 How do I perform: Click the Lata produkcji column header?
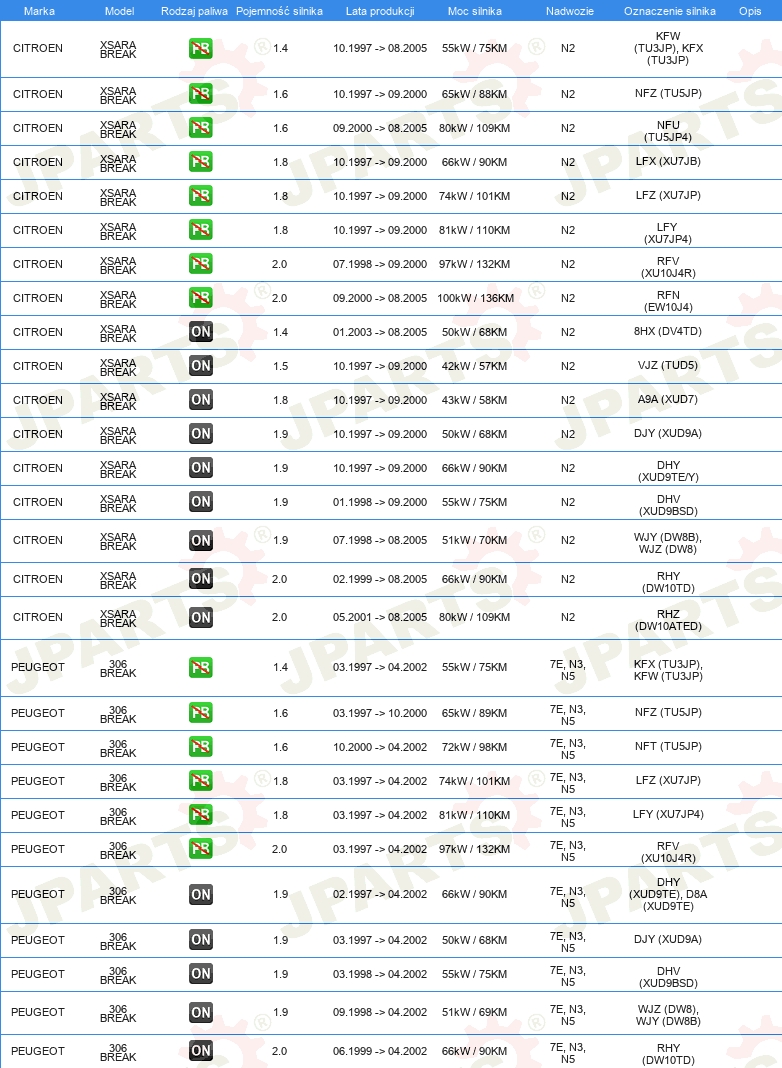point(380,11)
